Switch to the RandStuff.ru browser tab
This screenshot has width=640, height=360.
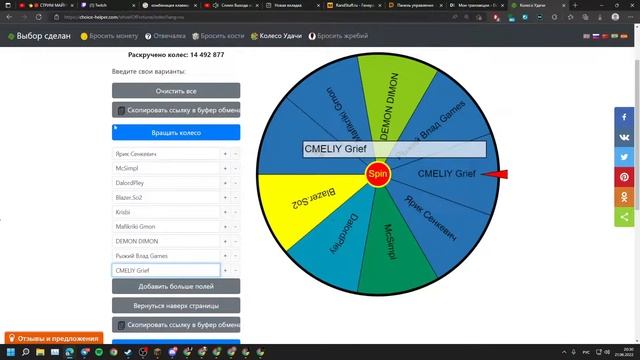pos(353,5)
